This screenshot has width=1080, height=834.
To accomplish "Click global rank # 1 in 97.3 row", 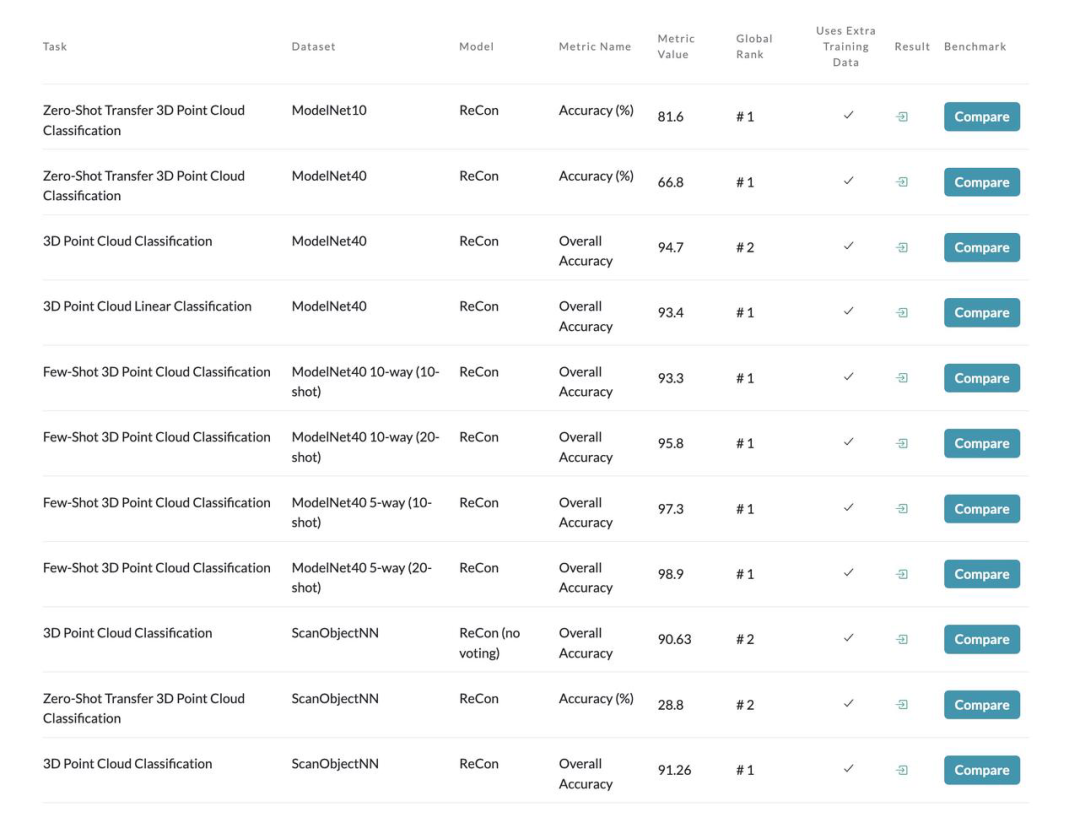I will [x=745, y=509].
